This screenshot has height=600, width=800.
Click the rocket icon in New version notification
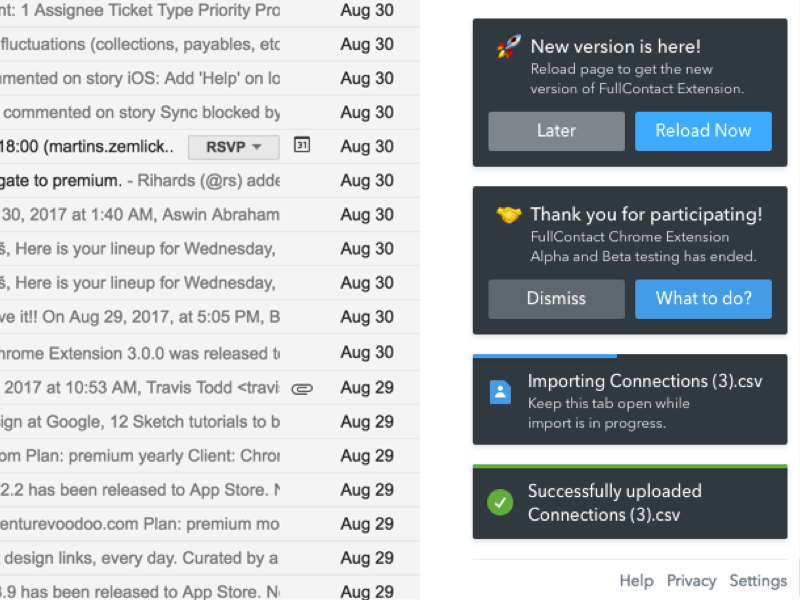(508, 46)
